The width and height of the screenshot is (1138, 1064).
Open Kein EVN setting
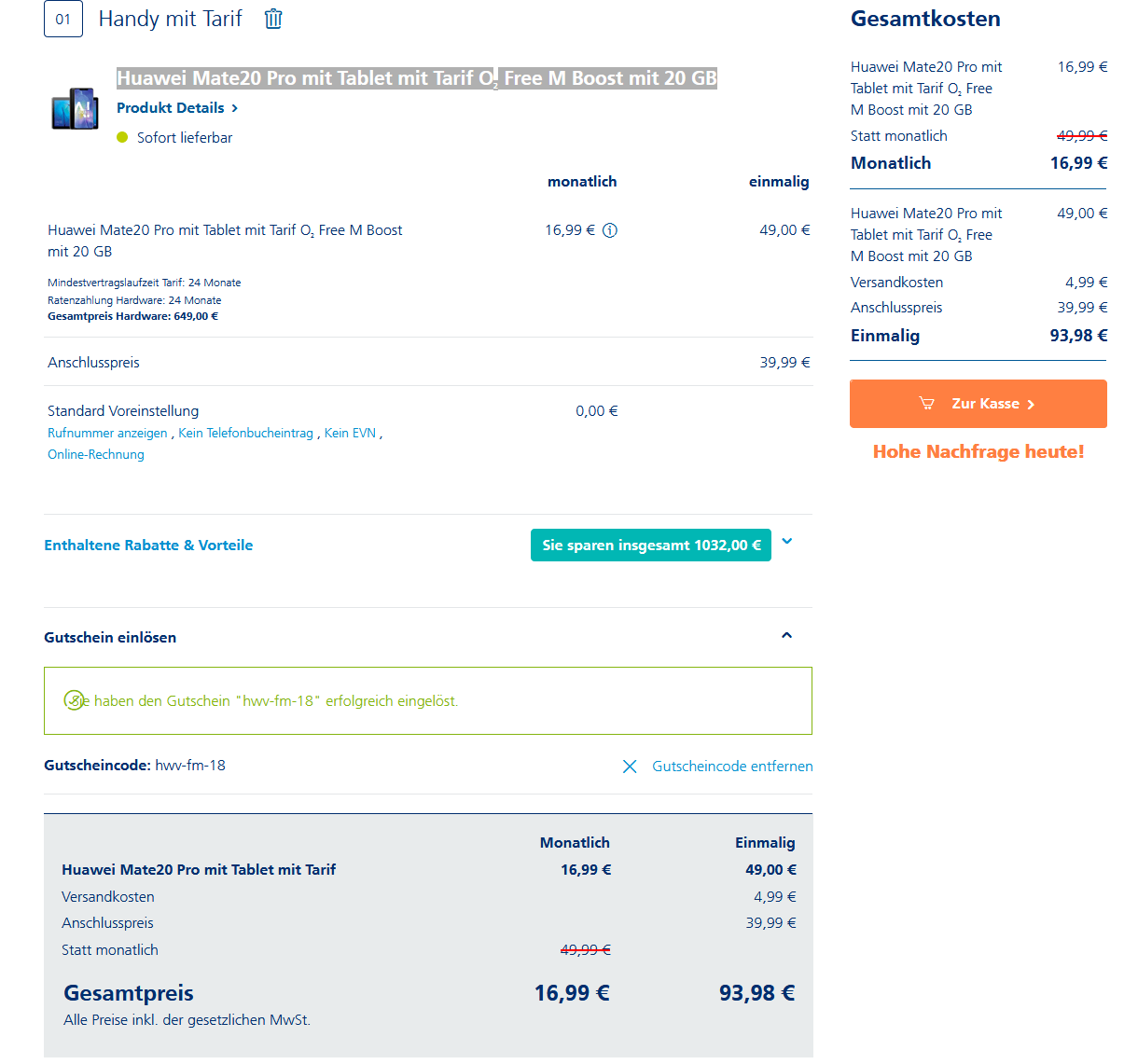(350, 433)
